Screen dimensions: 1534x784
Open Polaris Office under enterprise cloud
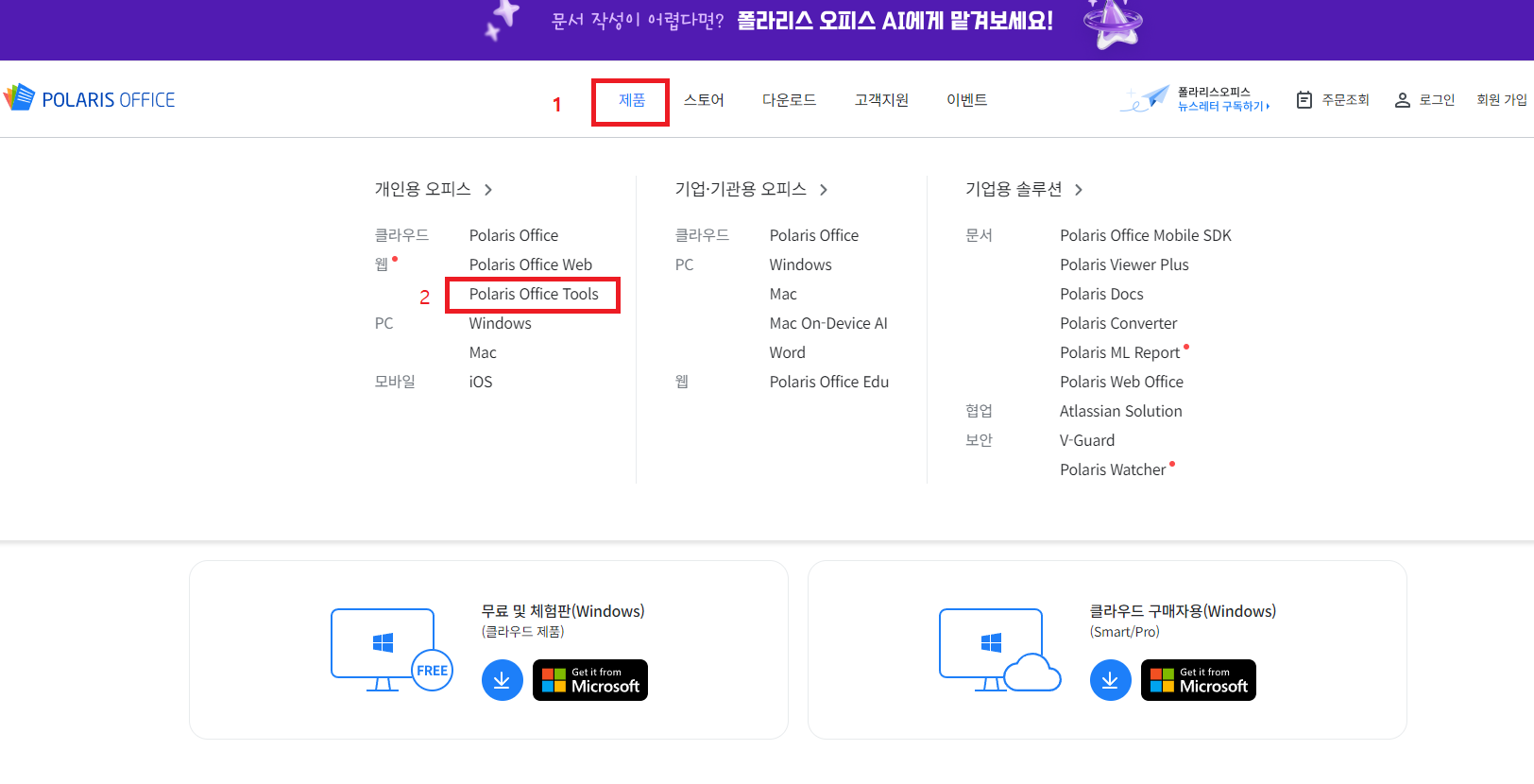(x=814, y=235)
